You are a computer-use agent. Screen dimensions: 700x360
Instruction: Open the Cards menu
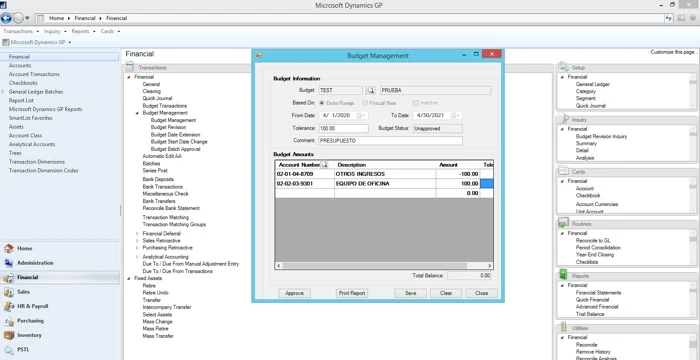point(110,32)
